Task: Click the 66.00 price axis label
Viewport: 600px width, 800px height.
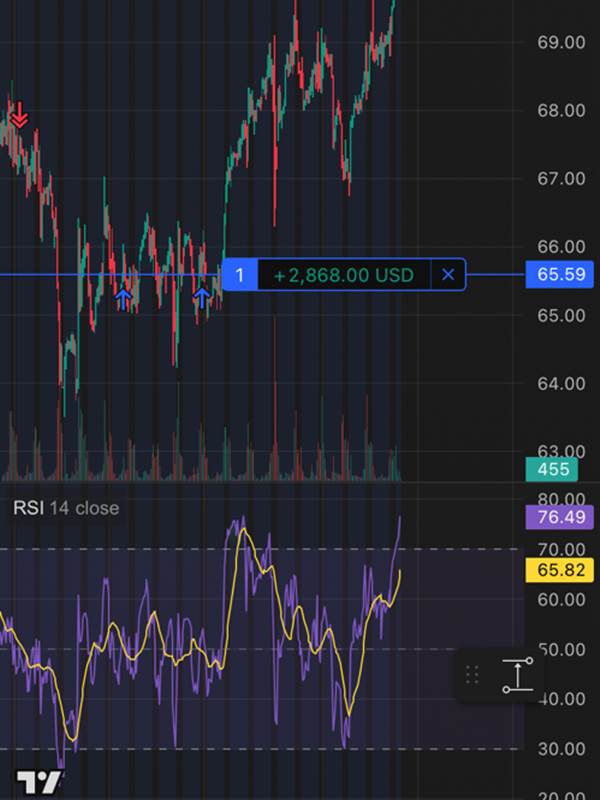Action: pos(561,247)
